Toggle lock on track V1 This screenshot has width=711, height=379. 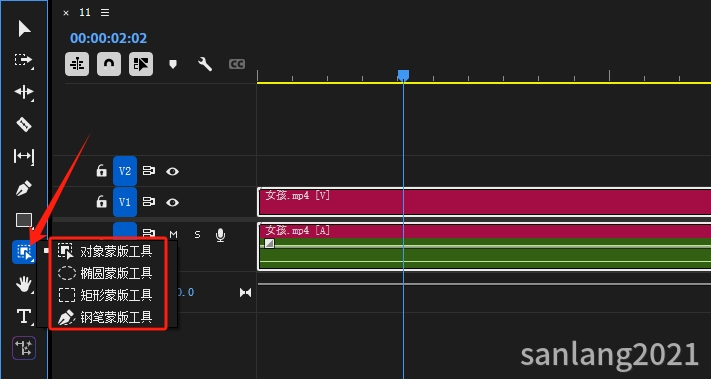101,202
